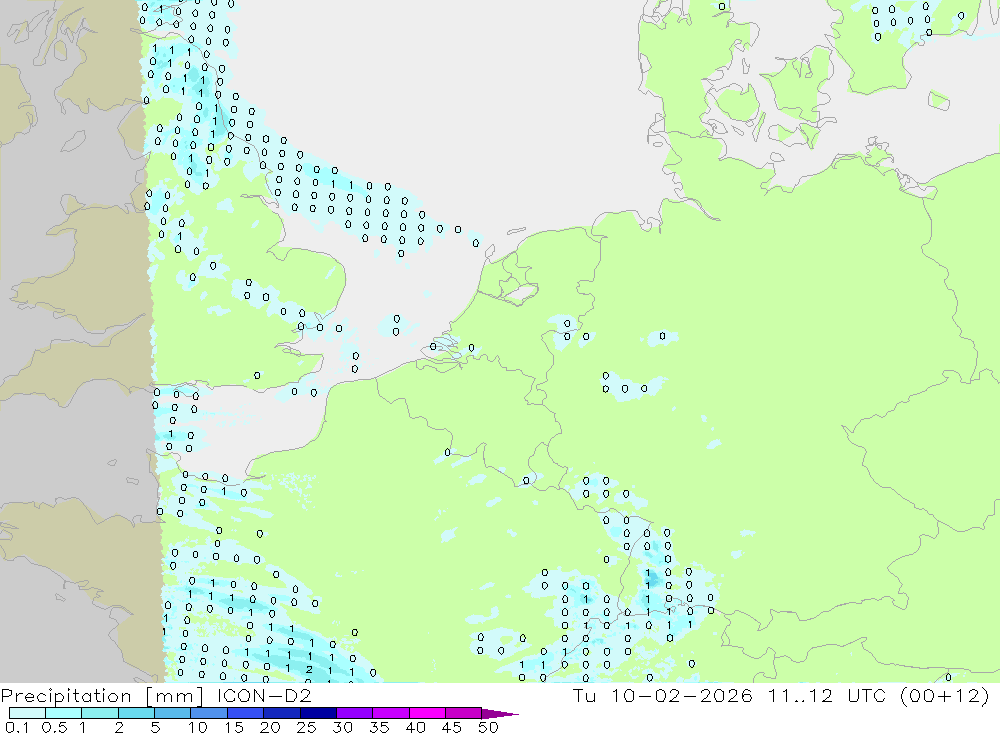1000x733 pixels.
Task: Click the 2–5 mm legend color swatch
Action: coord(136,713)
